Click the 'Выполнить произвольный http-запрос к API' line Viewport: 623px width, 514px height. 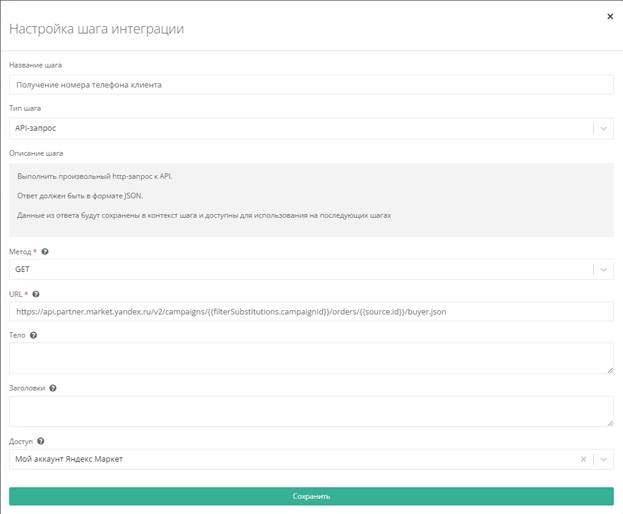pyautogui.click(x=95, y=176)
